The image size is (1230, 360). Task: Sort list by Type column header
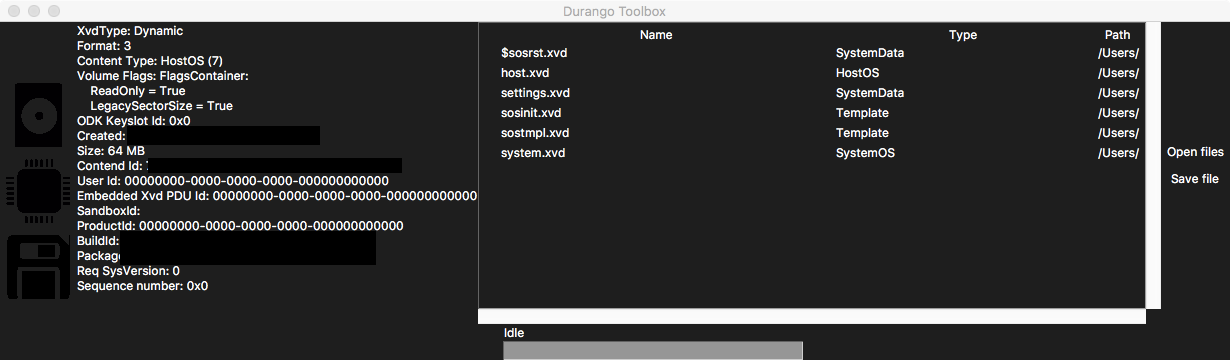[963, 35]
